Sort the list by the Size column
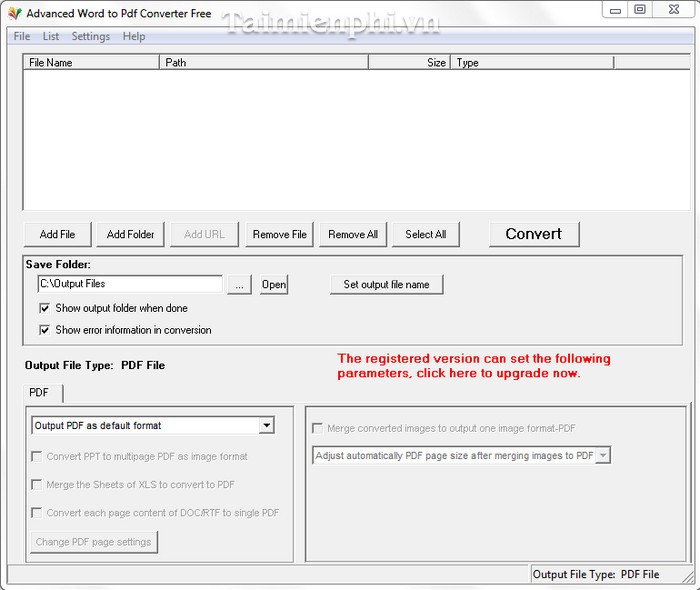 409,62
